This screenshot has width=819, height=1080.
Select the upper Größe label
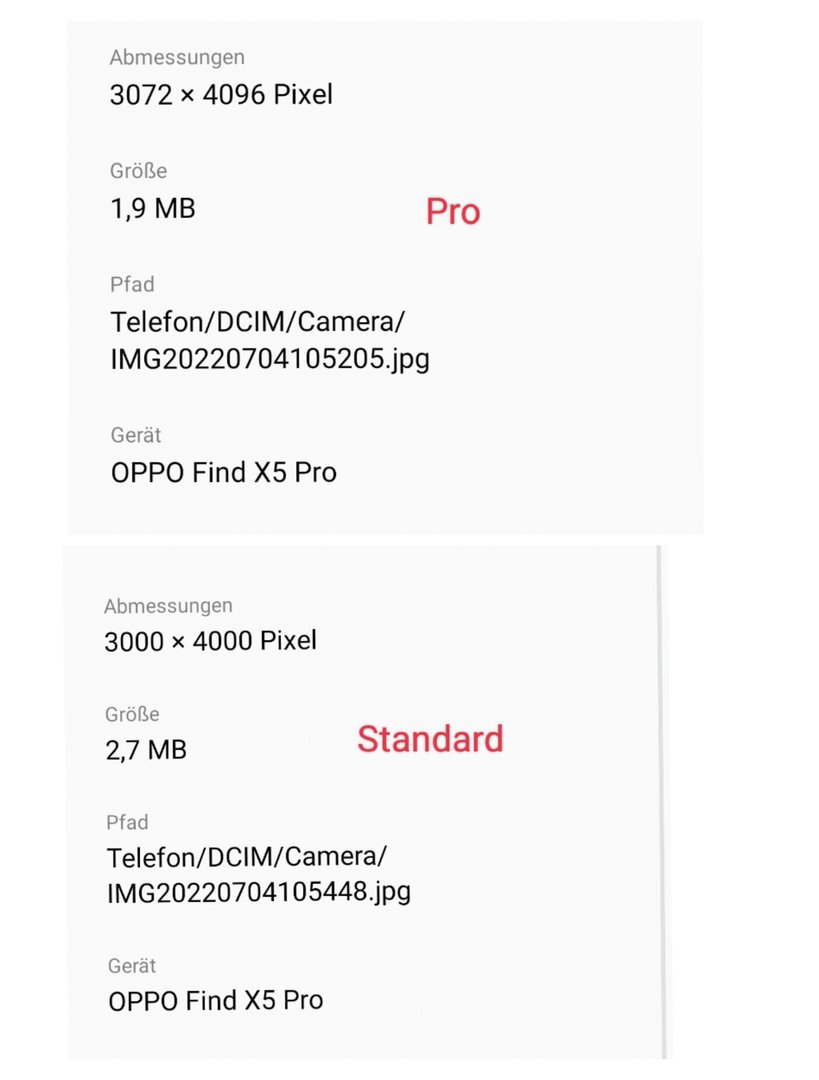click(x=138, y=170)
